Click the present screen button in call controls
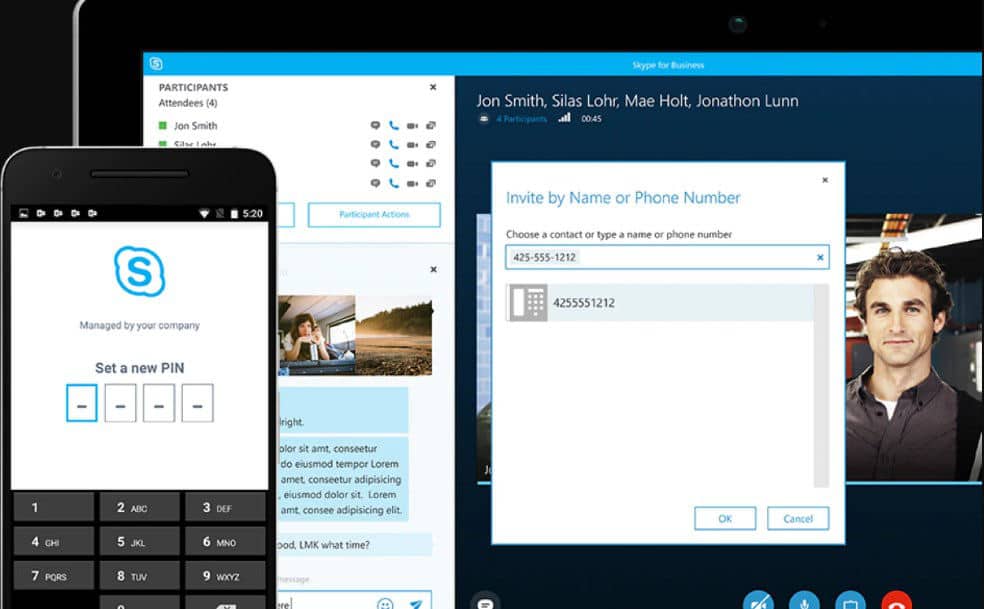The height and width of the screenshot is (609, 984). (x=850, y=603)
